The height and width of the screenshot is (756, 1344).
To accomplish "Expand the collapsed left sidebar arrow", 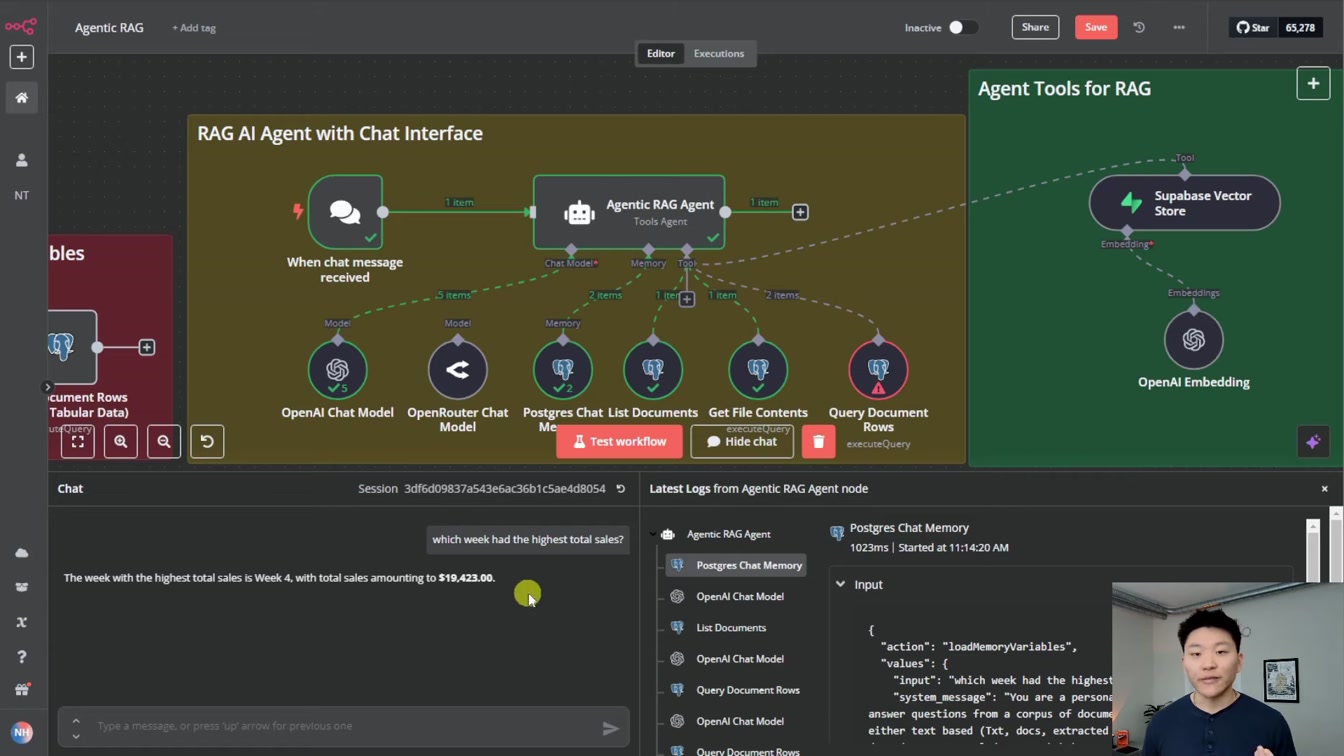I will coord(47,387).
